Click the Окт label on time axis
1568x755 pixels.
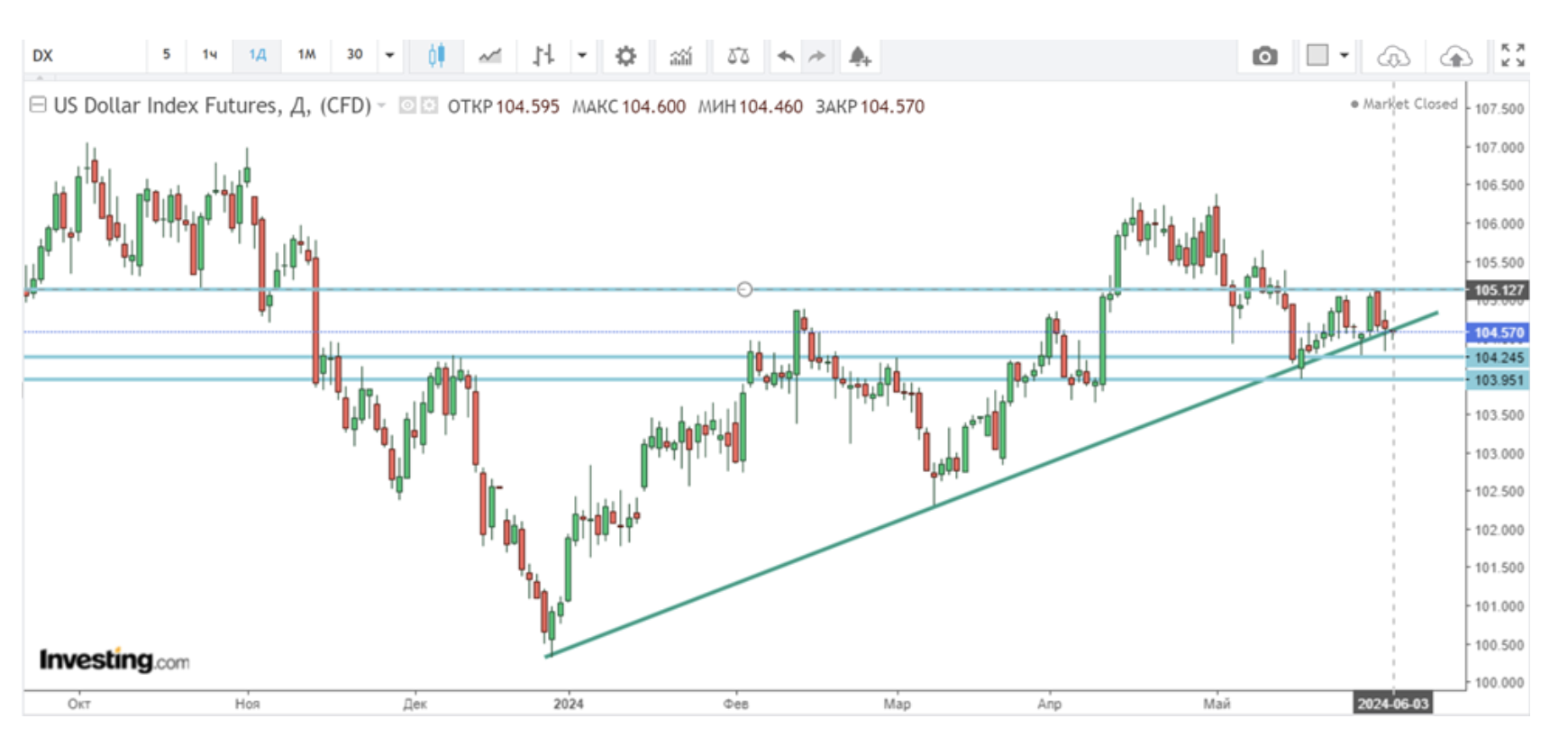78,704
